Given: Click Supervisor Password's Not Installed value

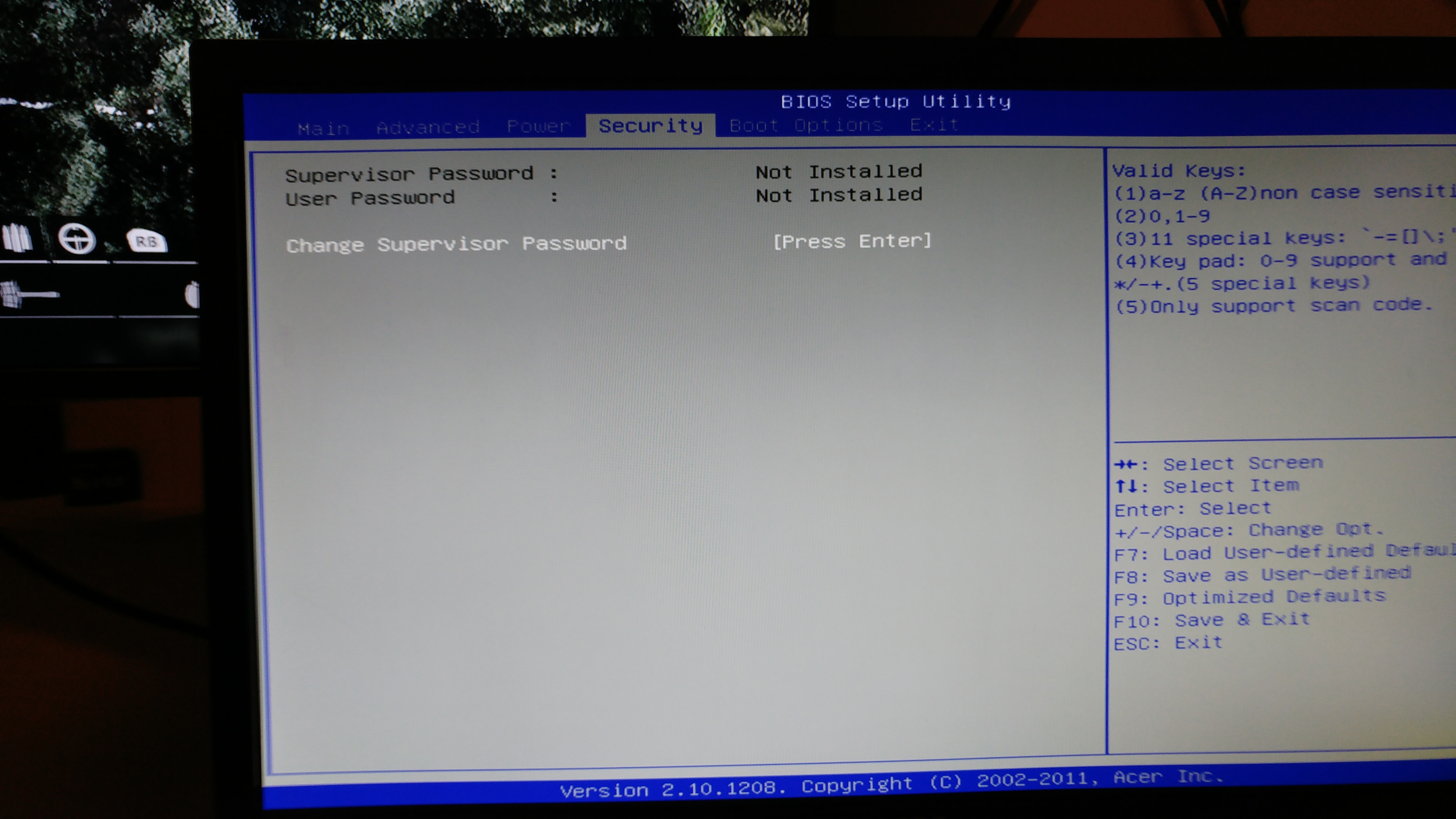Looking at the screenshot, I should point(839,171).
